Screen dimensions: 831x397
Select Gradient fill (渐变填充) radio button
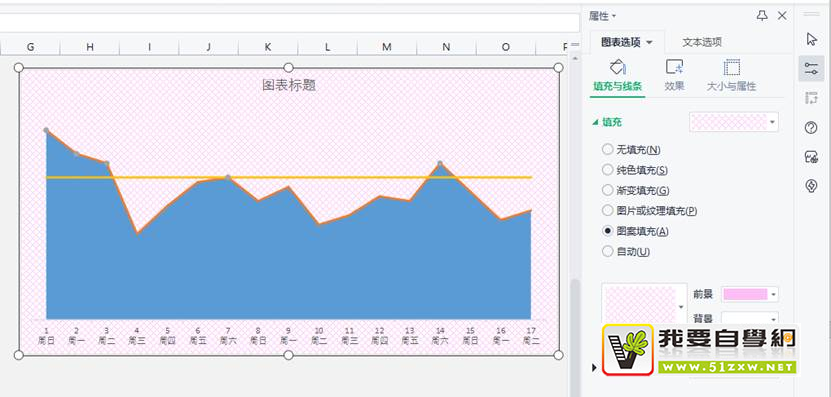(x=607, y=190)
